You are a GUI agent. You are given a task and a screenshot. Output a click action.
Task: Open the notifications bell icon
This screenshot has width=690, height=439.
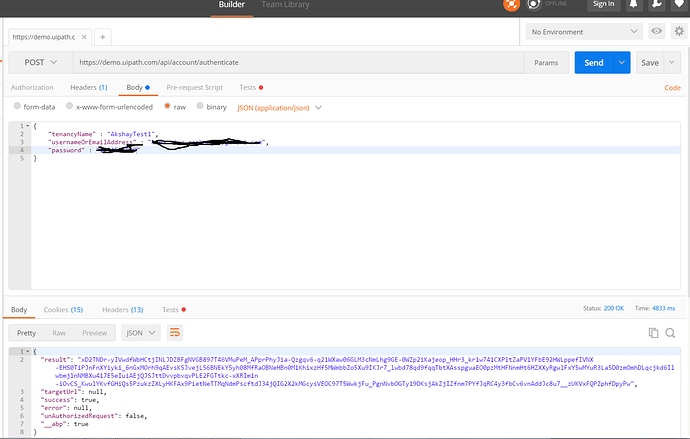pyautogui.click(x=634, y=4)
